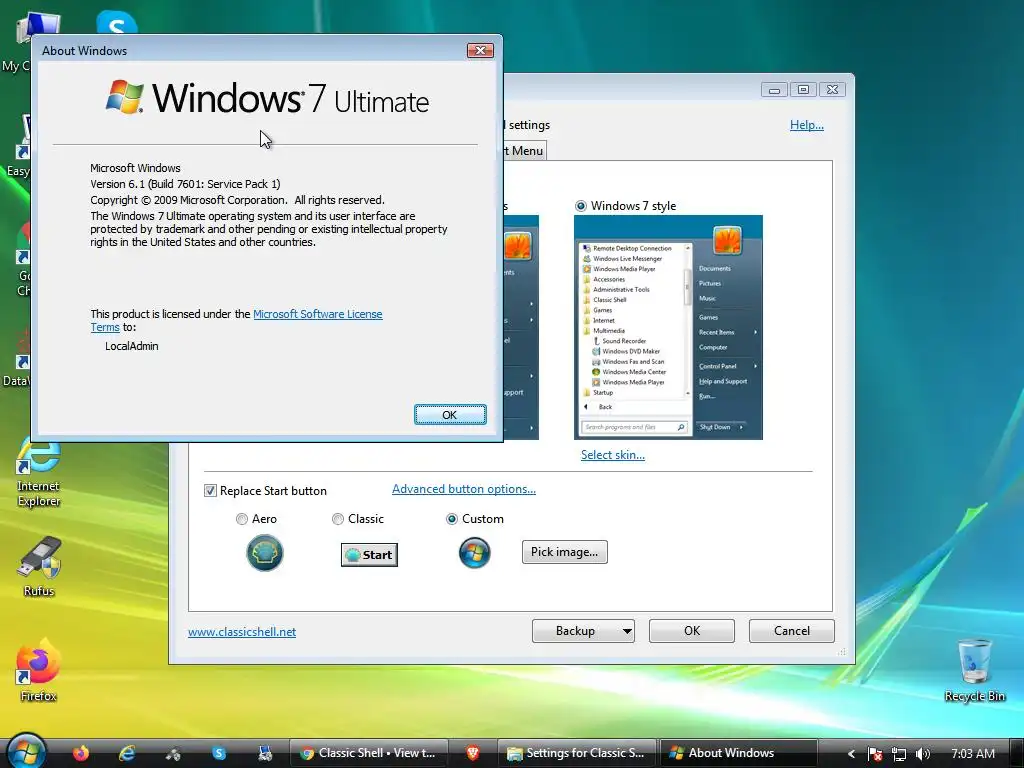Click the Classic Start button image
The image size is (1024, 768).
click(369, 555)
